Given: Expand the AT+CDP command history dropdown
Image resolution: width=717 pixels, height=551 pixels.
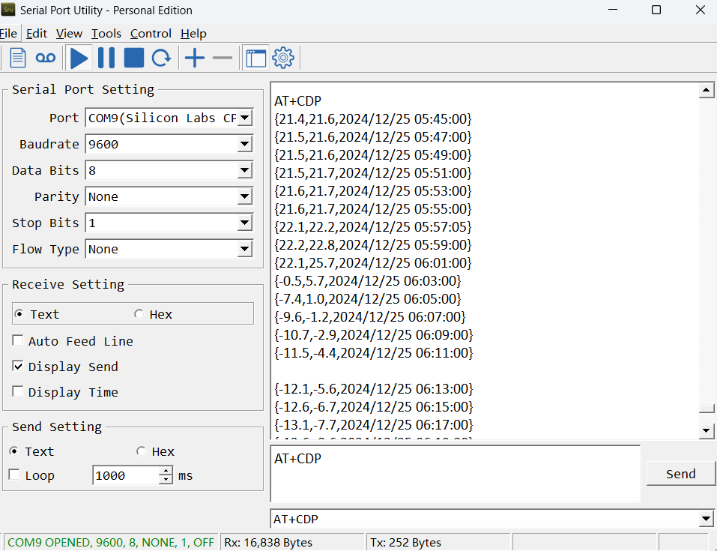Looking at the screenshot, I should (x=706, y=519).
